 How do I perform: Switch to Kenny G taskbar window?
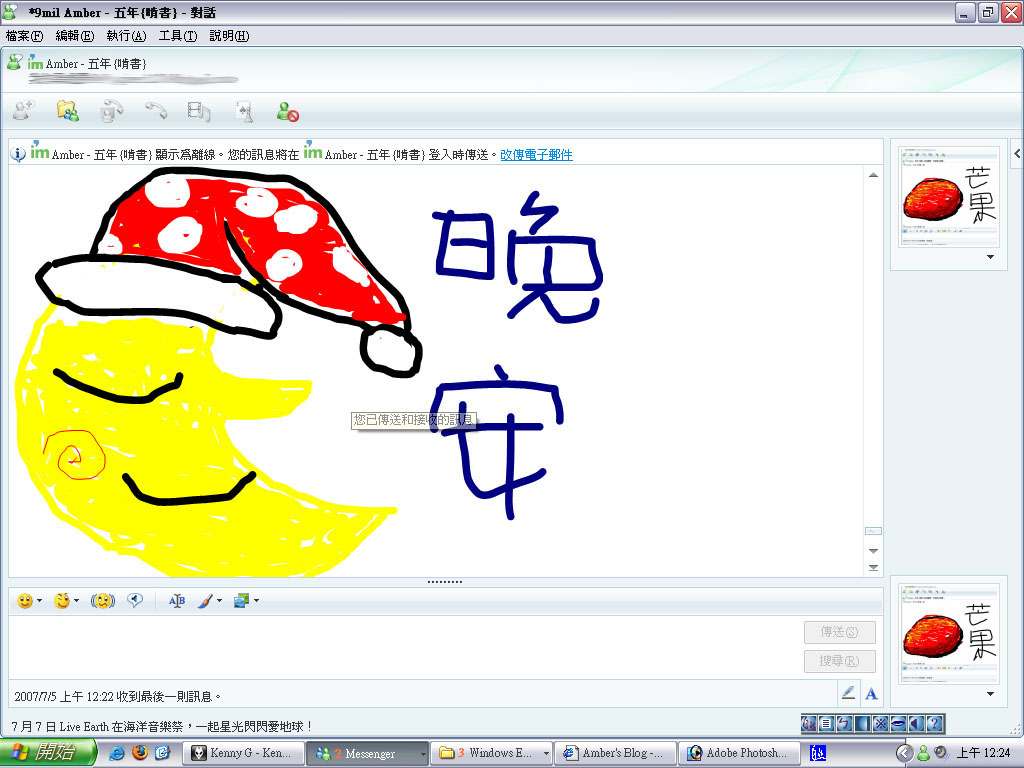pyautogui.click(x=243, y=754)
